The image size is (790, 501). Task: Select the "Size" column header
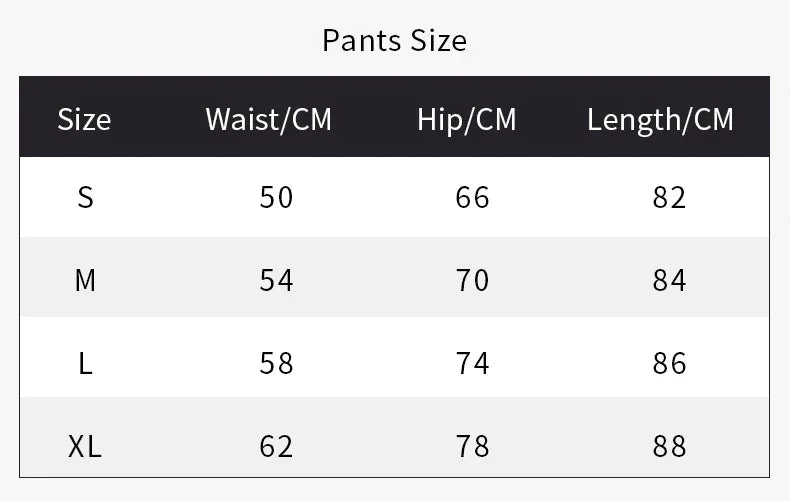(x=84, y=120)
